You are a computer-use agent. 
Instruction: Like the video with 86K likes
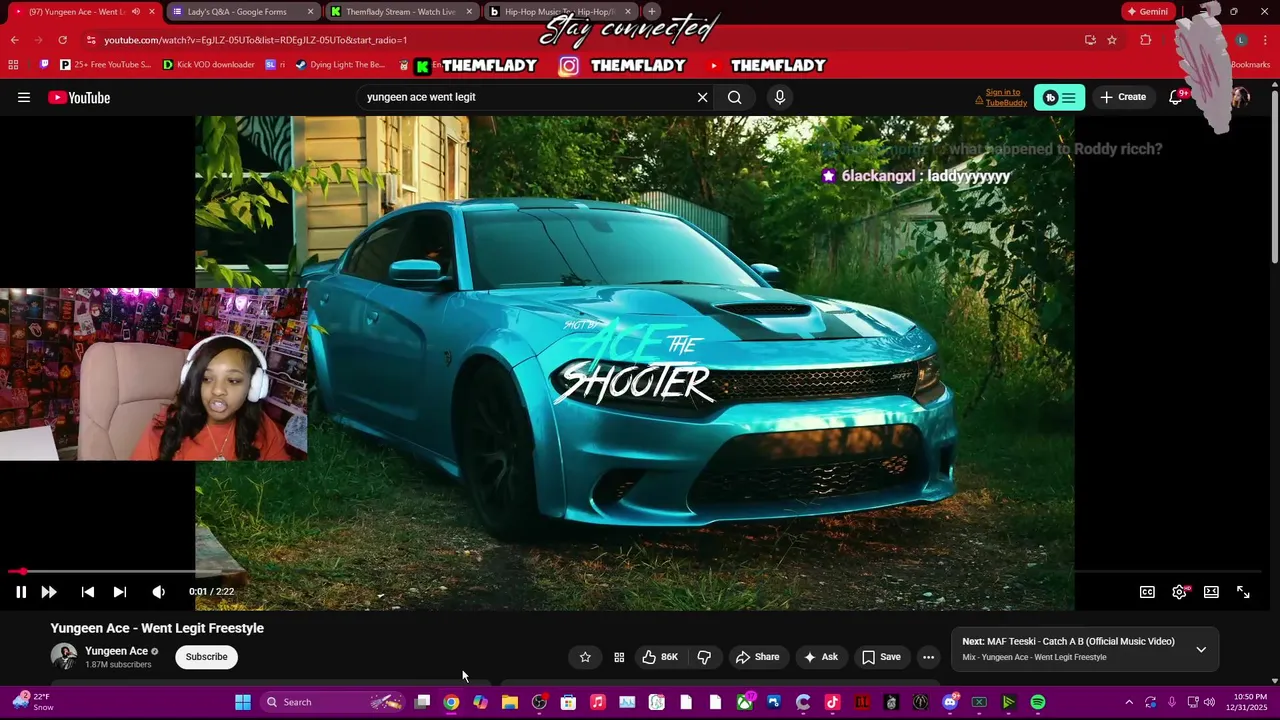coord(660,657)
